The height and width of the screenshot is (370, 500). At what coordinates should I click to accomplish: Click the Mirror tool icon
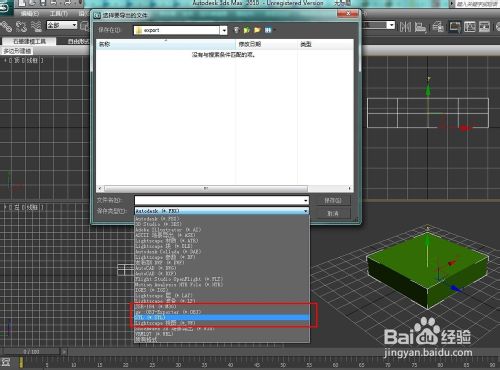pyautogui.click(x=405, y=27)
